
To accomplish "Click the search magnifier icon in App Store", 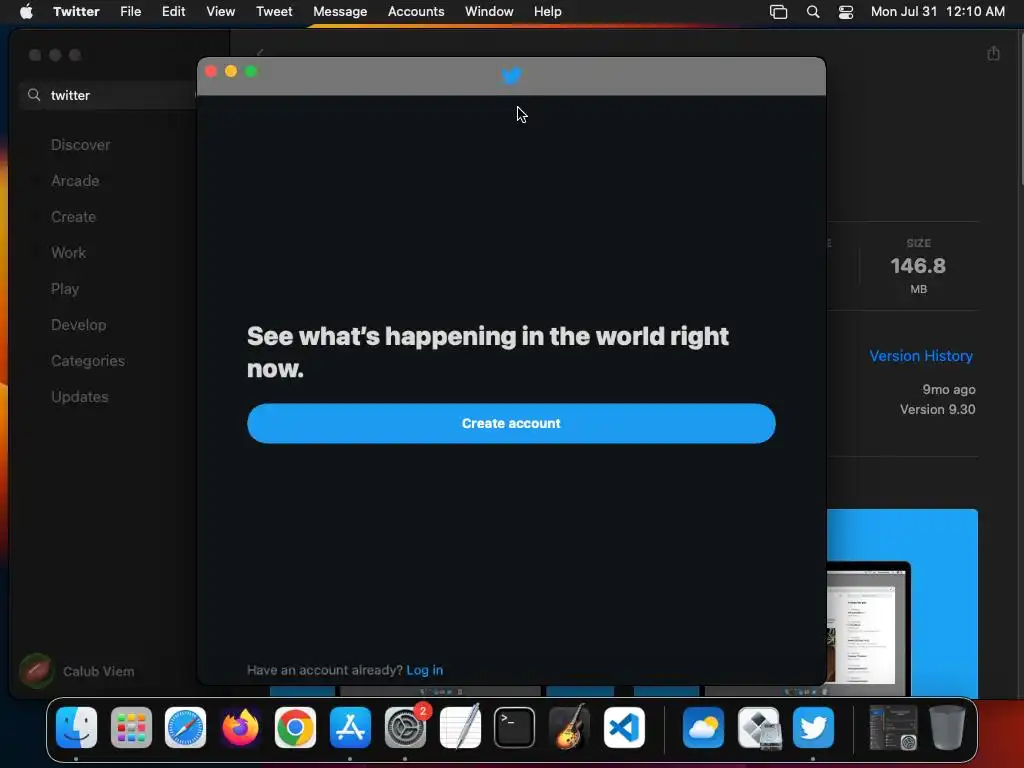I will (x=34, y=95).
